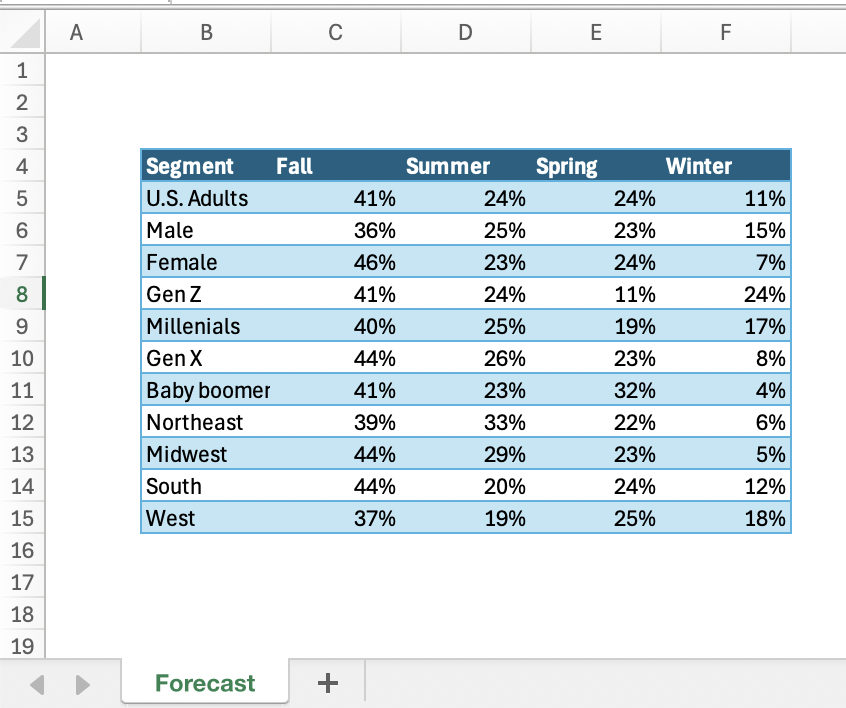
Task: Select column F header
Action: click(x=725, y=32)
